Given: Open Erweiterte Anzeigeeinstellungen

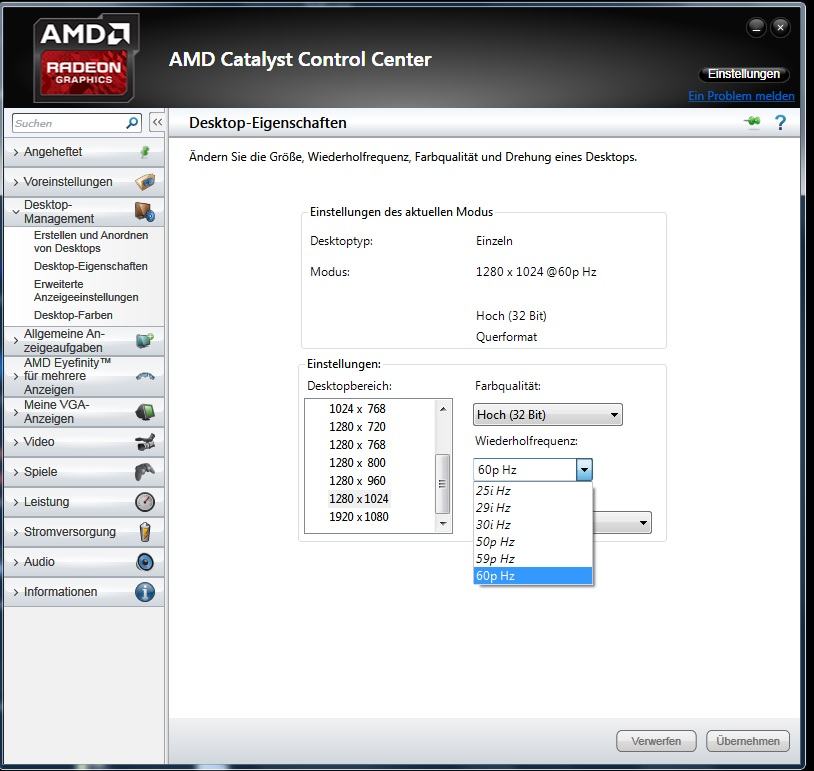Looking at the screenshot, I should [x=86, y=291].
